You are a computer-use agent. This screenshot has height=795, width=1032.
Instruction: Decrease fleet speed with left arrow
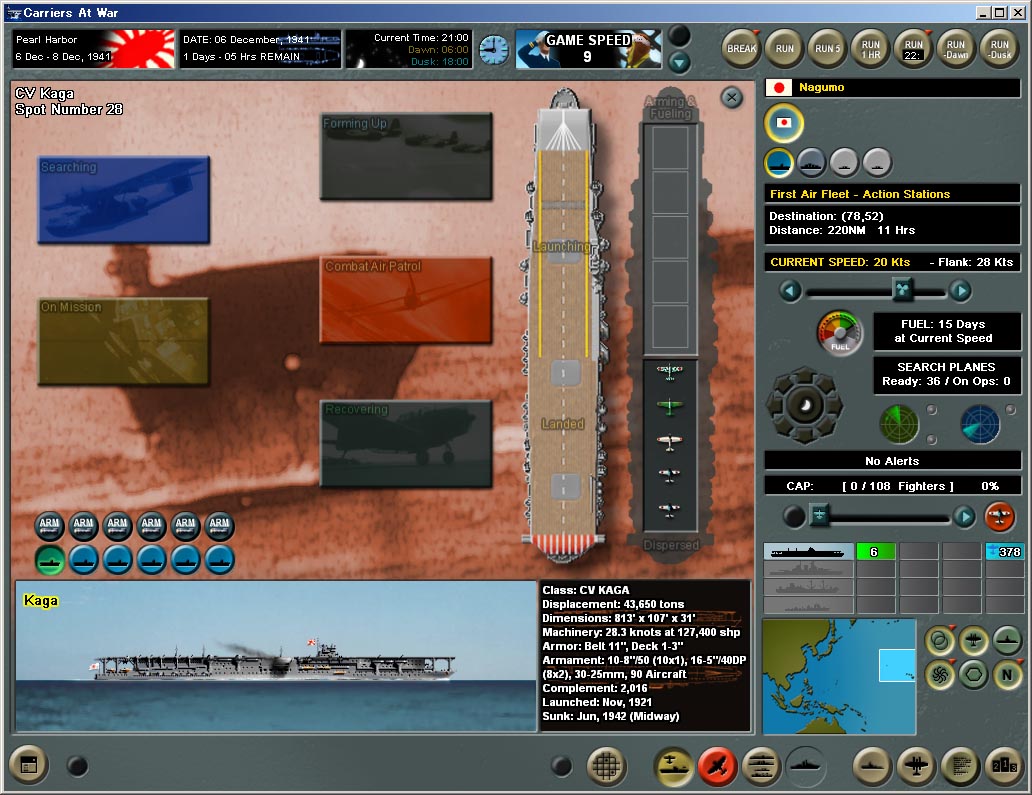[790, 290]
